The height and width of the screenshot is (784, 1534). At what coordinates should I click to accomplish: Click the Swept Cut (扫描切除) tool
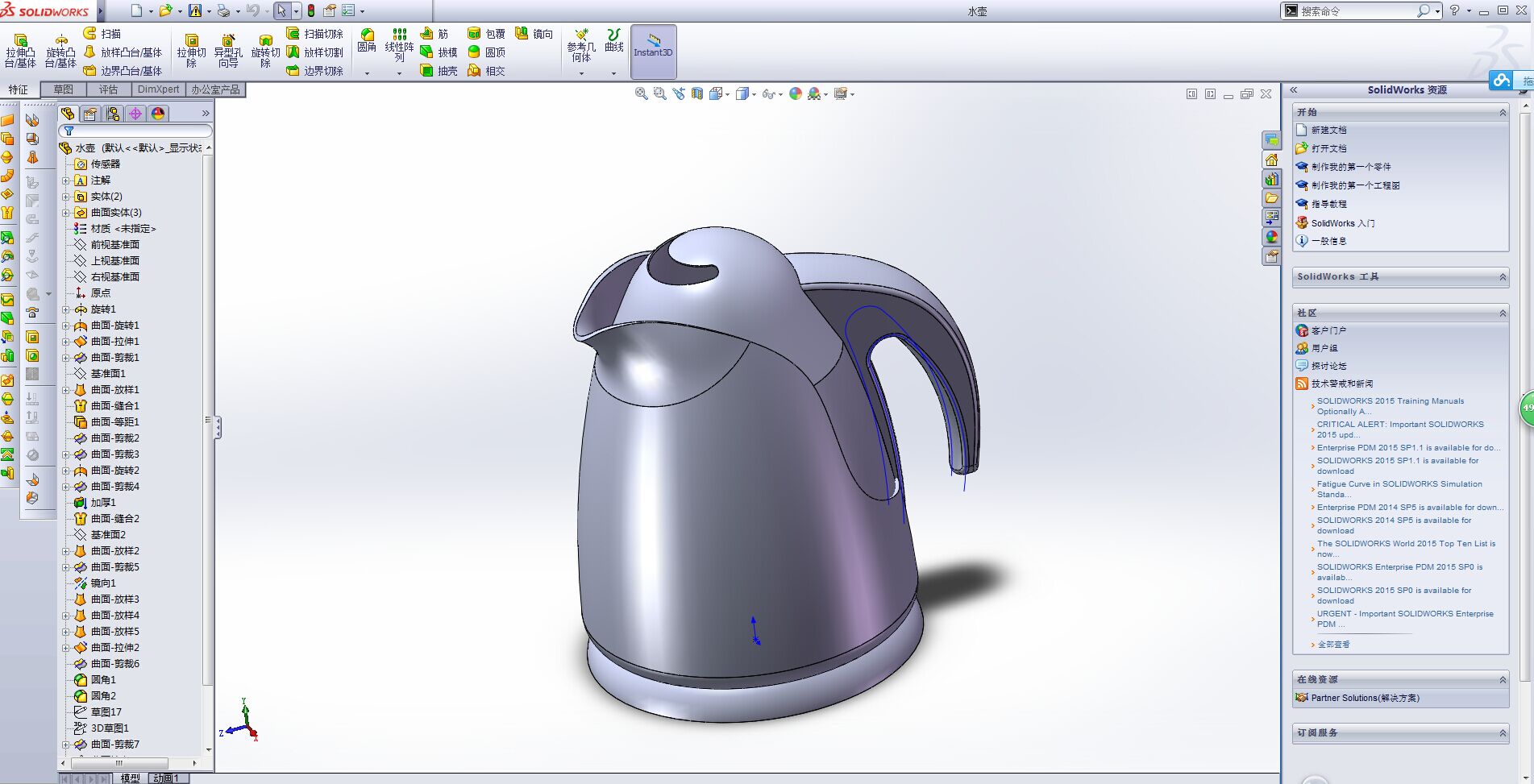pos(314,34)
